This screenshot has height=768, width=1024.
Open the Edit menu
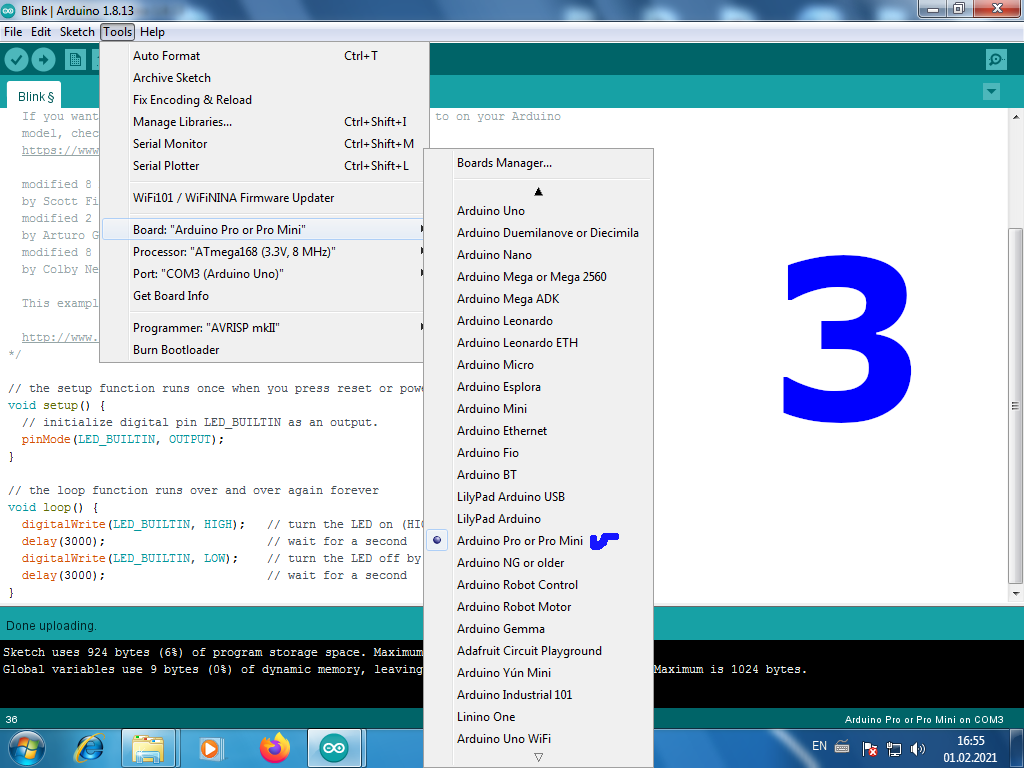click(x=40, y=32)
